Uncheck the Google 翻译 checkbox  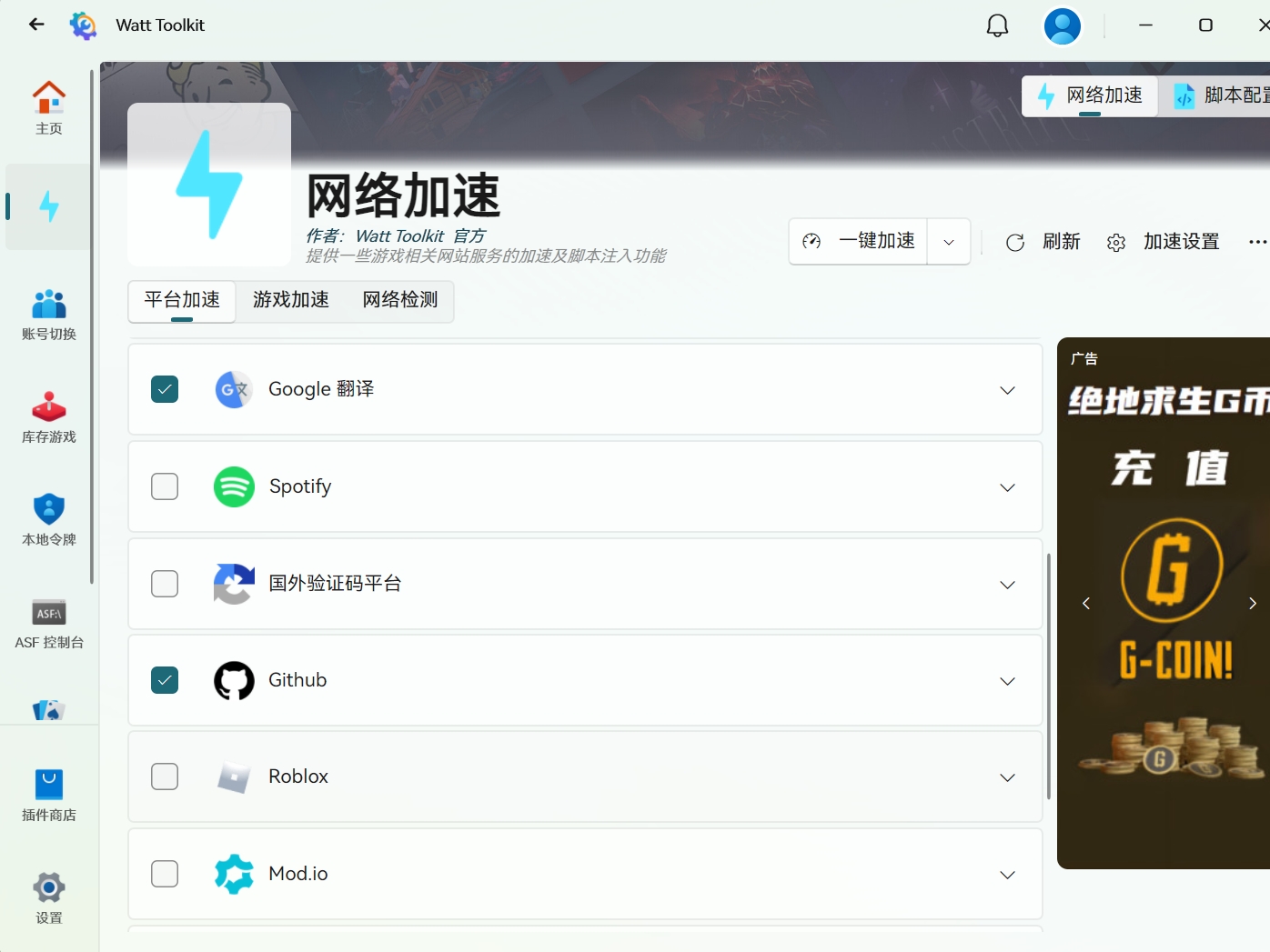point(165,389)
